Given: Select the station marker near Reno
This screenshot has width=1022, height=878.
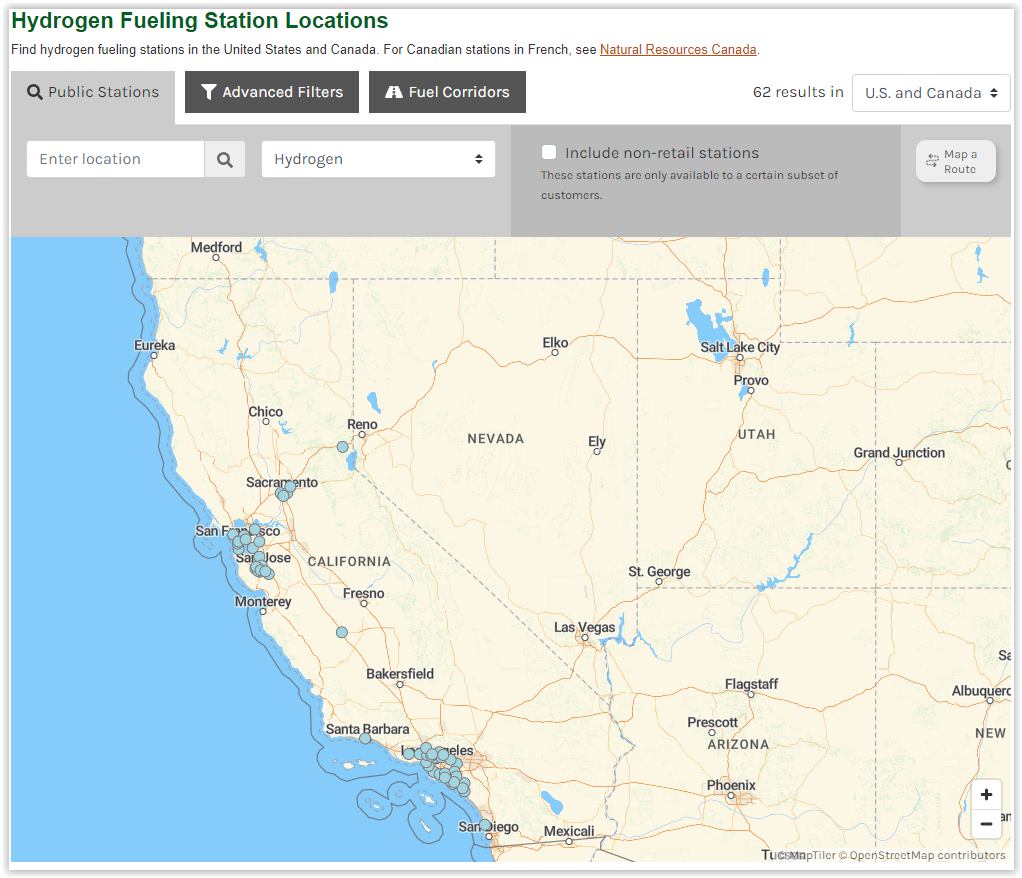Looking at the screenshot, I should [343, 447].
